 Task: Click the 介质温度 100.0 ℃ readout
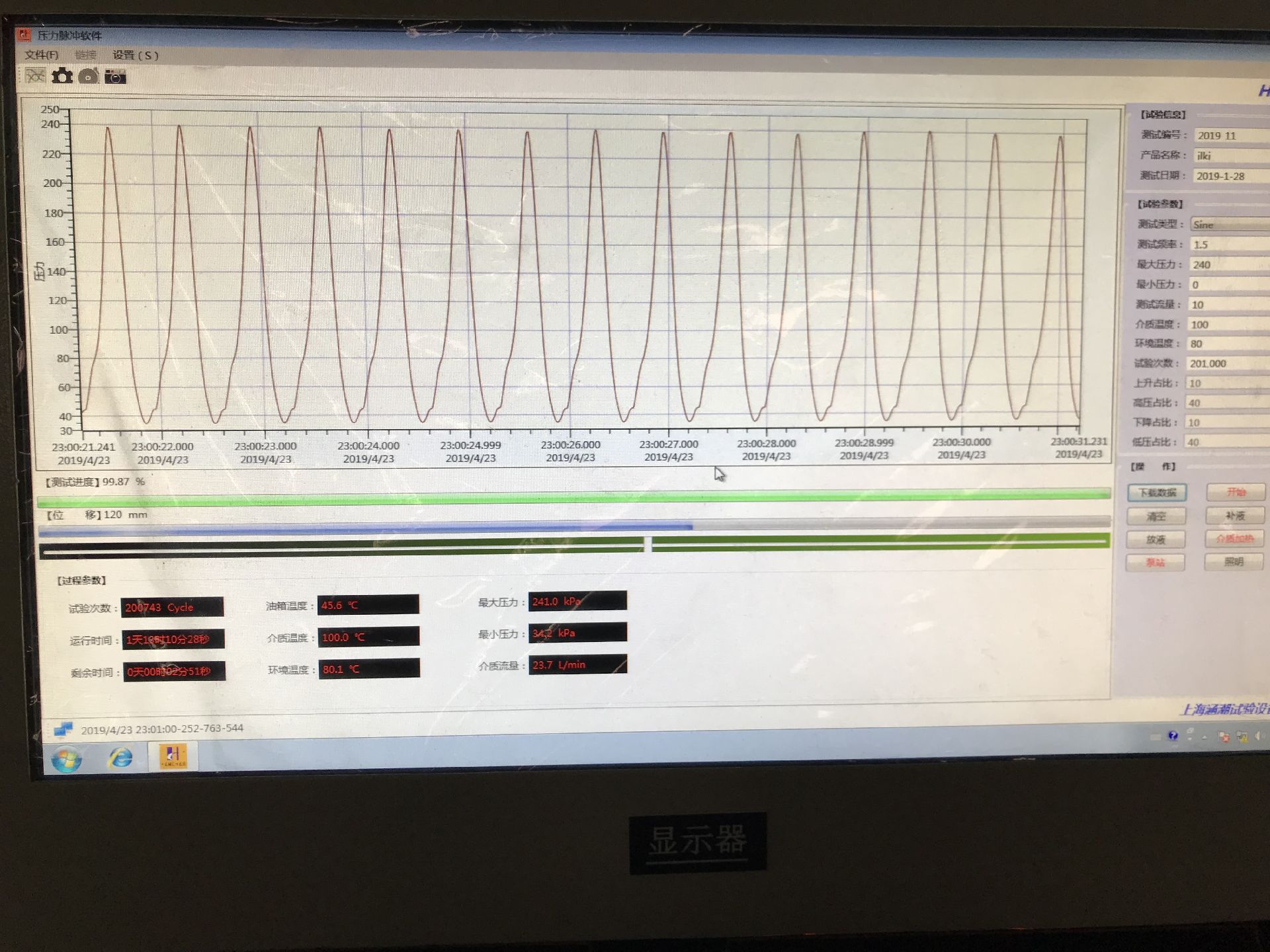tap(368, 637)
